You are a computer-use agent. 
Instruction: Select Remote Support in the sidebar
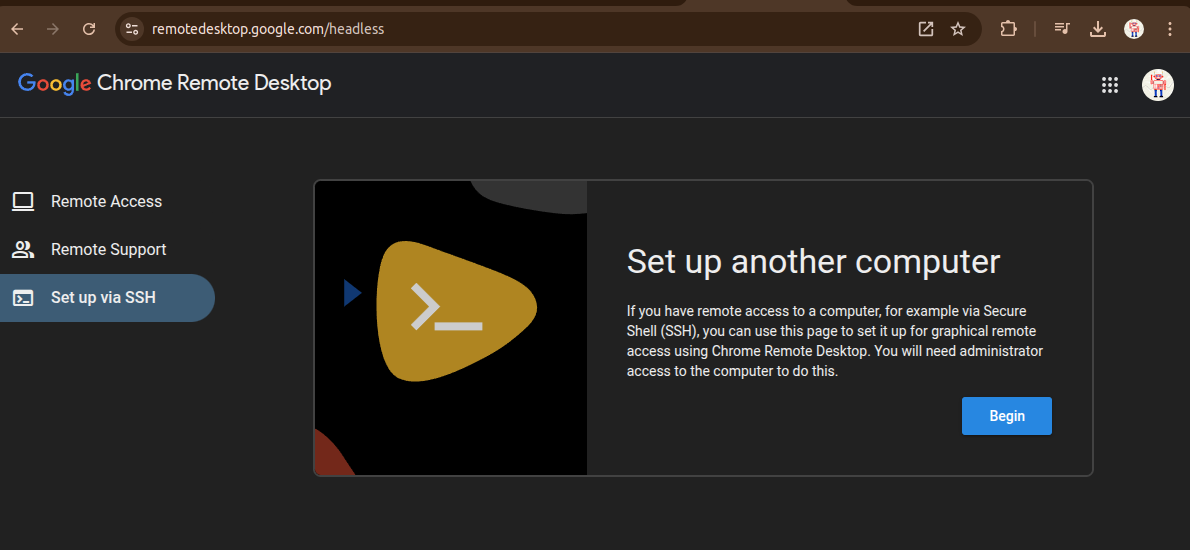(107, 250)
